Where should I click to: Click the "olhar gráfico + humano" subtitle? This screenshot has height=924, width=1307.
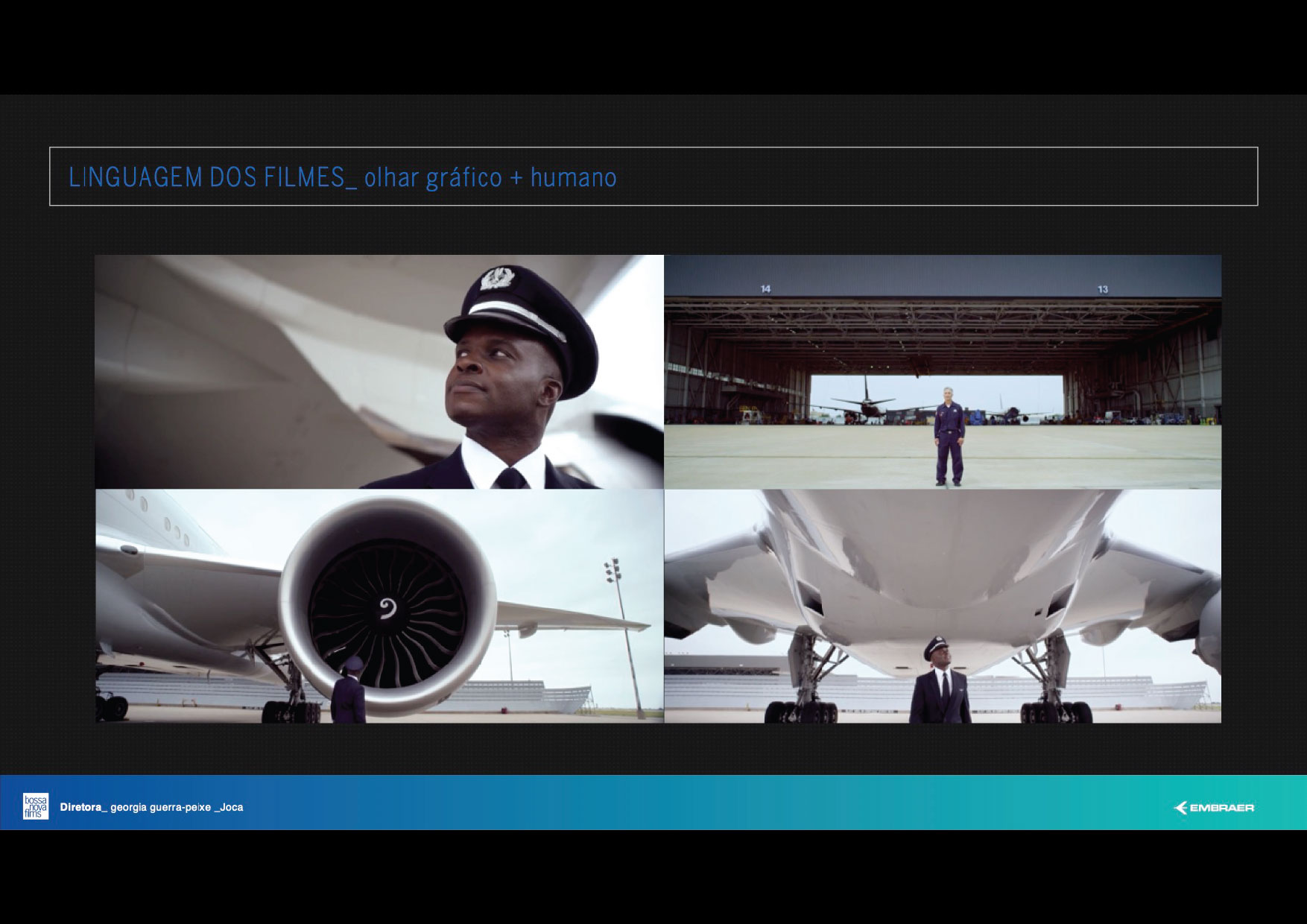pos(490,177)
